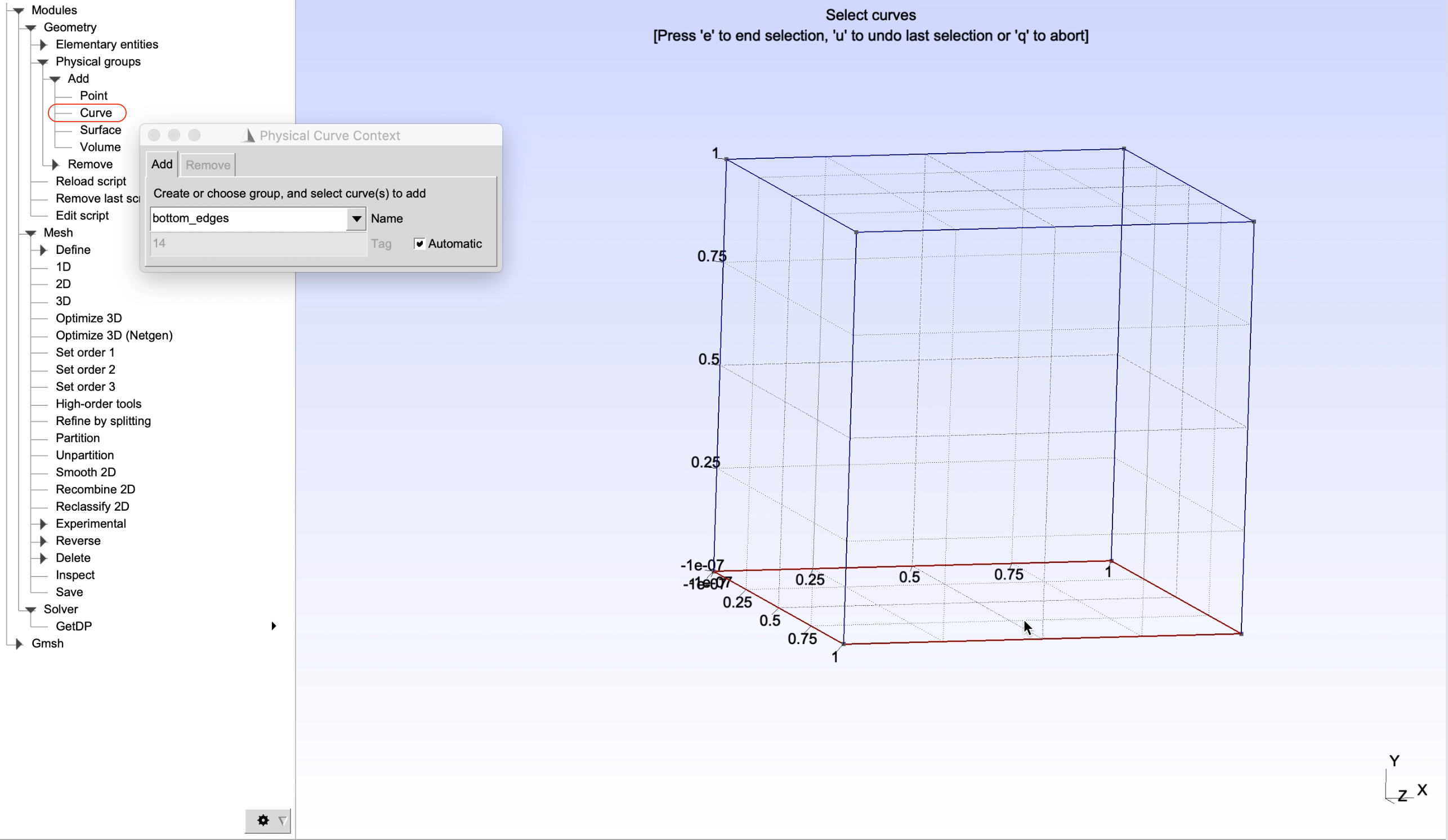Click the Gmsh logo in the dialog title

[x=248, y=135]
